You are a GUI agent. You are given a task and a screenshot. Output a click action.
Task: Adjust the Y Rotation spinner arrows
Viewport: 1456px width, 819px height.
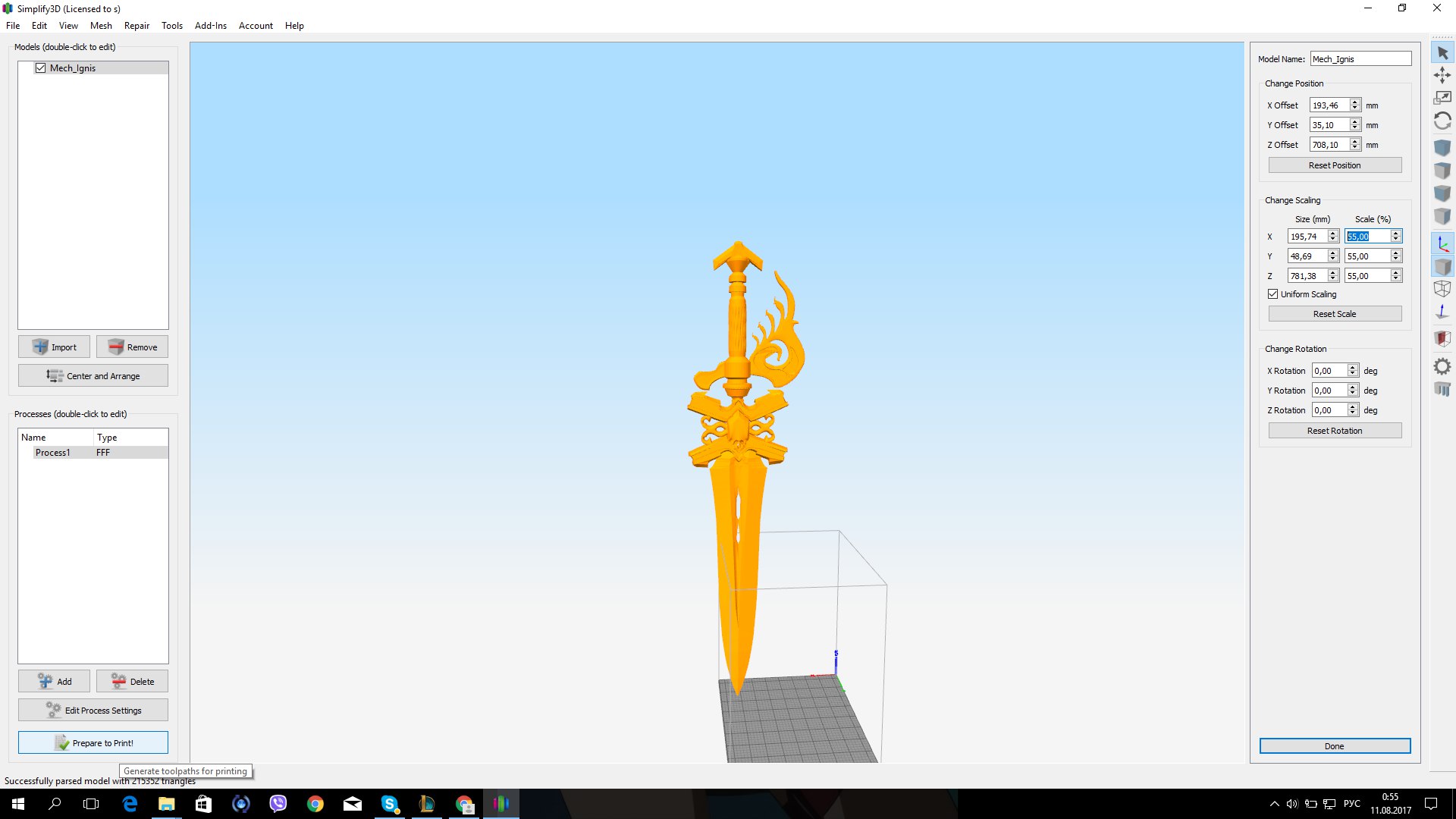pyautogui.click(x=1352, y=391)
